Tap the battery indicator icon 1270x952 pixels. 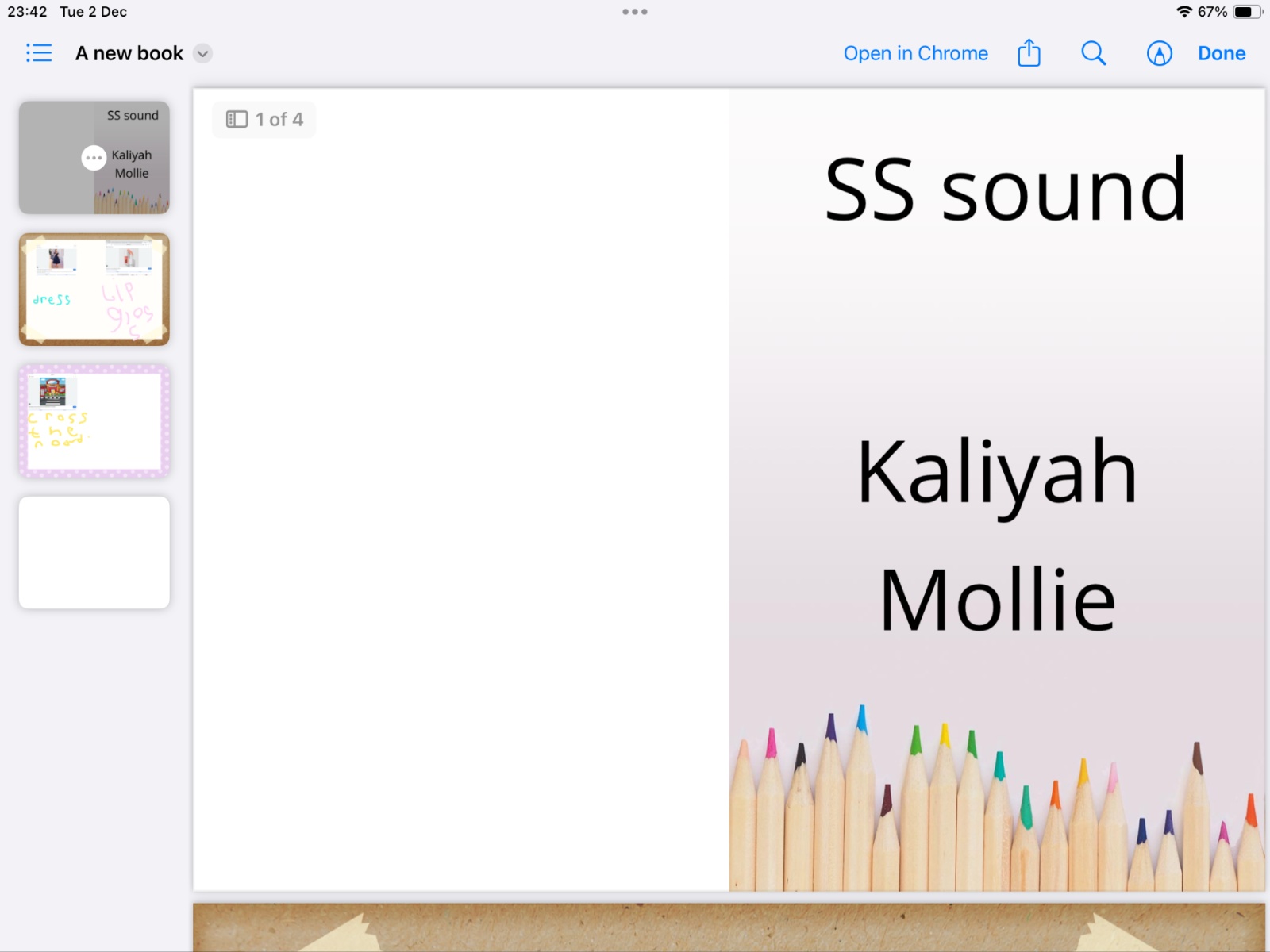[x=1247, y=12]
